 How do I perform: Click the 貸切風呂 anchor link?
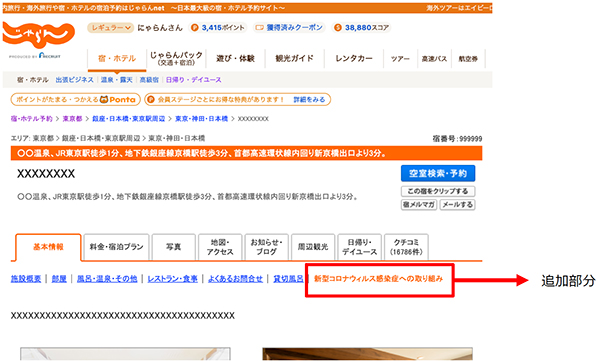click(288, 279)
